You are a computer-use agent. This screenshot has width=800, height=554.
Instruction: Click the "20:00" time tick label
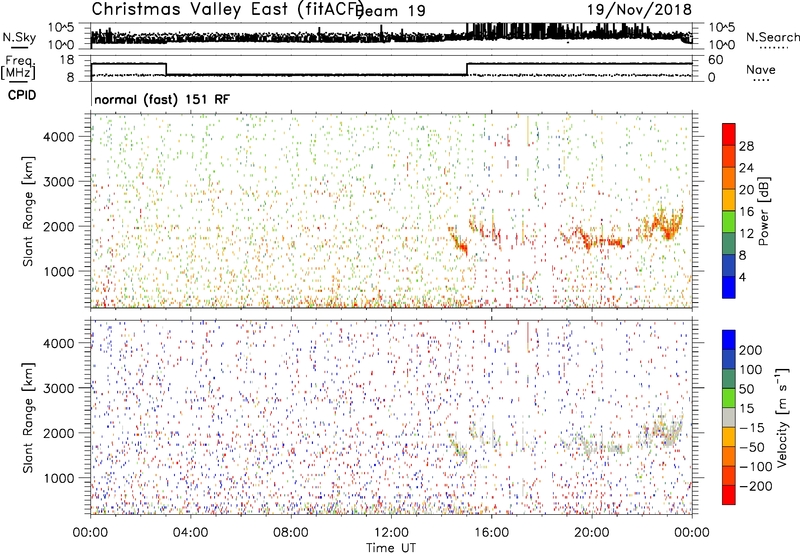(591, 533)
